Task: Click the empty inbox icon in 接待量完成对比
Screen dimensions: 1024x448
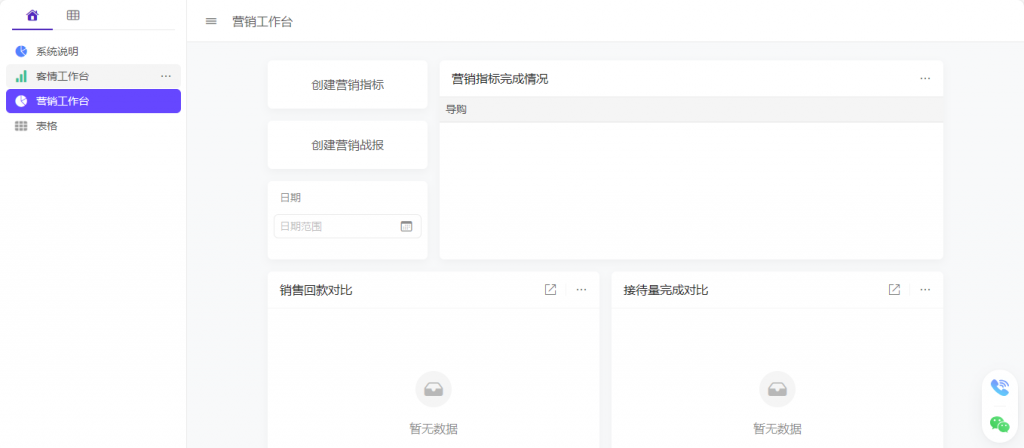Action: click(x=777, y=389)
